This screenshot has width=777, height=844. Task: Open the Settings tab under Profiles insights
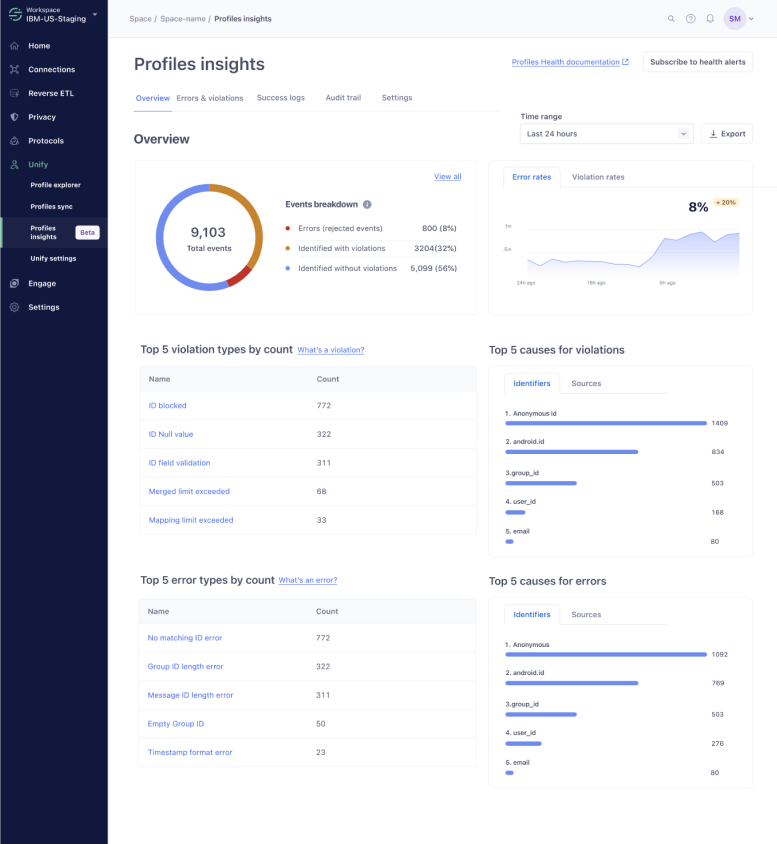point(397,97)
